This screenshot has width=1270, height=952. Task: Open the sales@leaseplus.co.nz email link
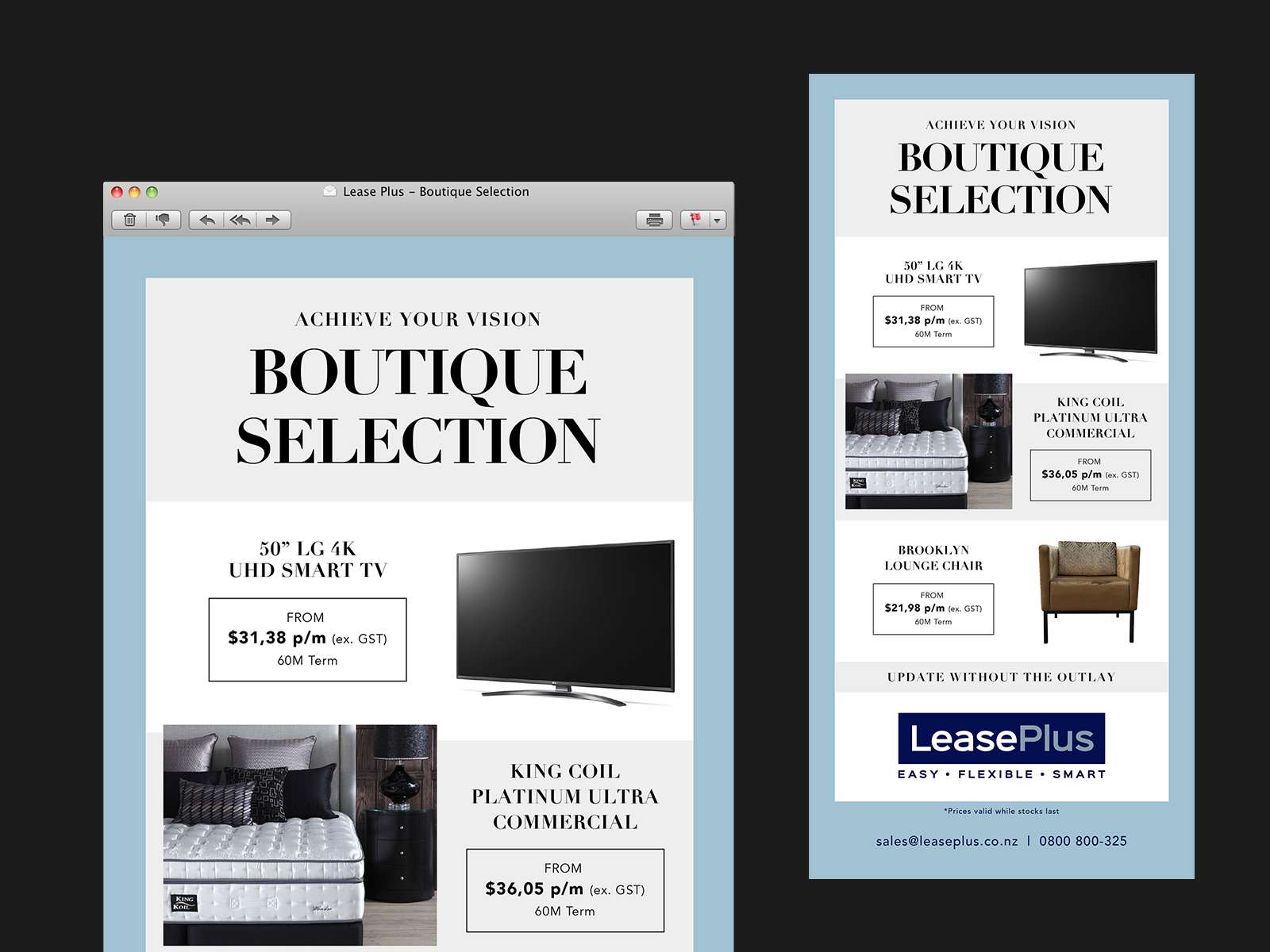(x=946, y=841)
